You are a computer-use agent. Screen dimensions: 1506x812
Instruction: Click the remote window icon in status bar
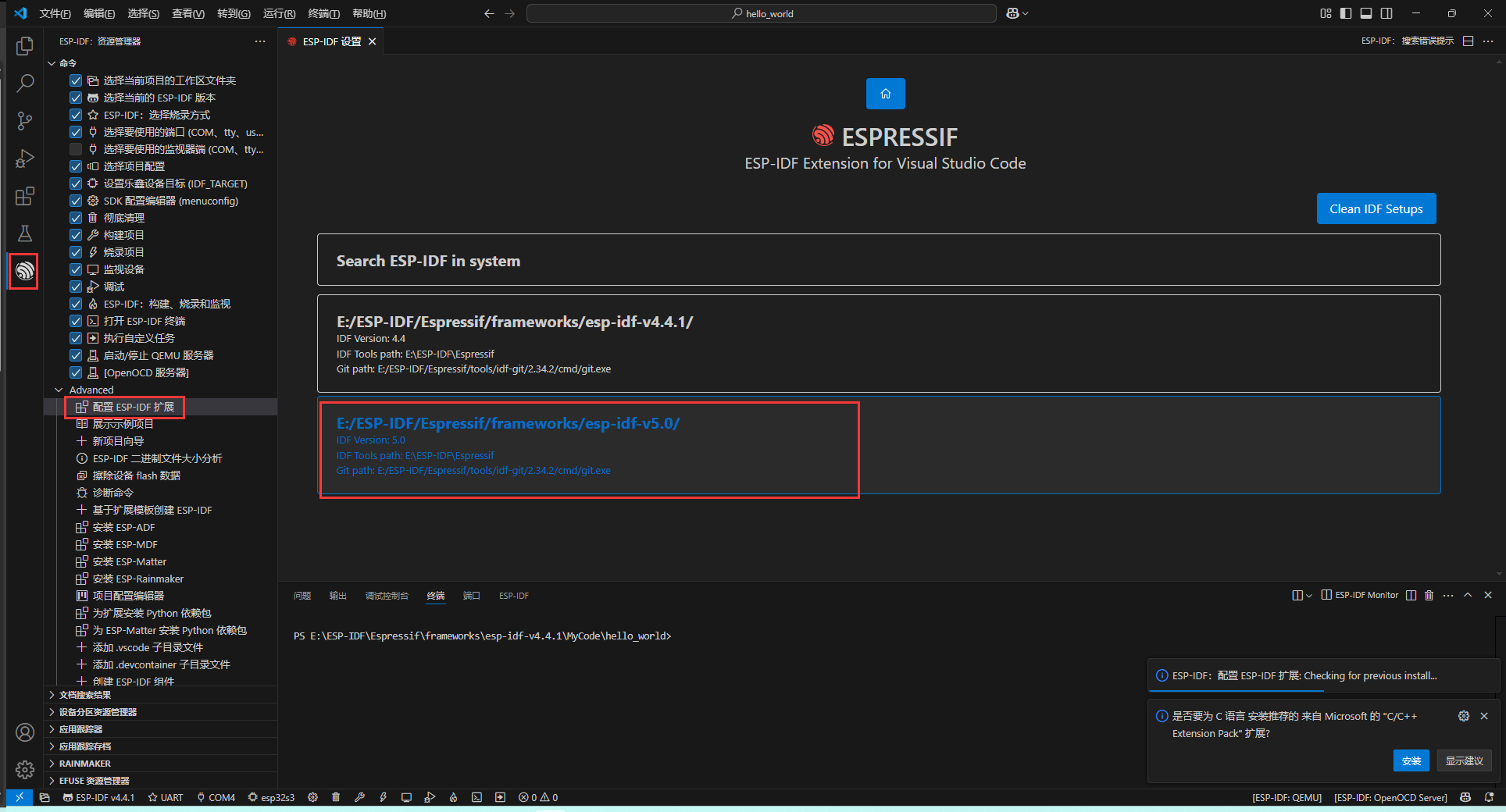tap(20, 797)
